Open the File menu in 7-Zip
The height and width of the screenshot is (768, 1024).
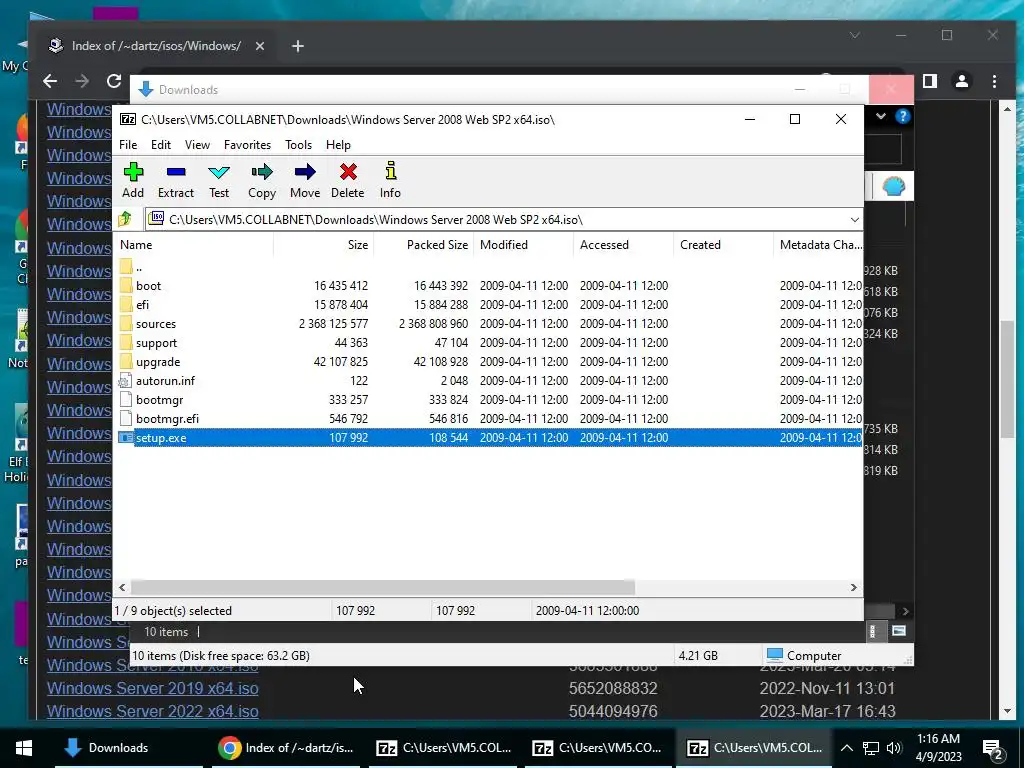coord(128,145)
